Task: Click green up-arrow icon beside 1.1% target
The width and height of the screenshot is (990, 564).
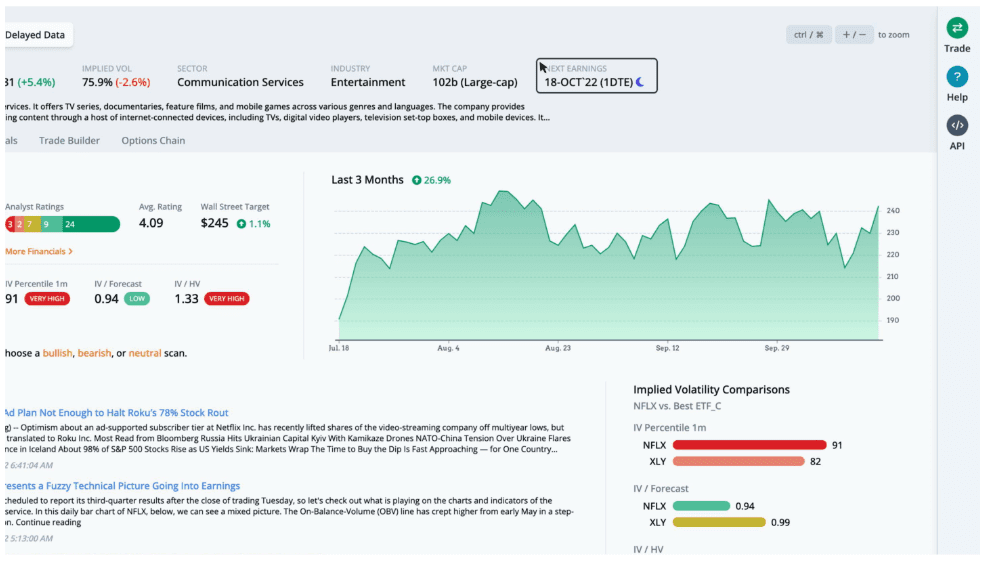Action: (241, 224)
